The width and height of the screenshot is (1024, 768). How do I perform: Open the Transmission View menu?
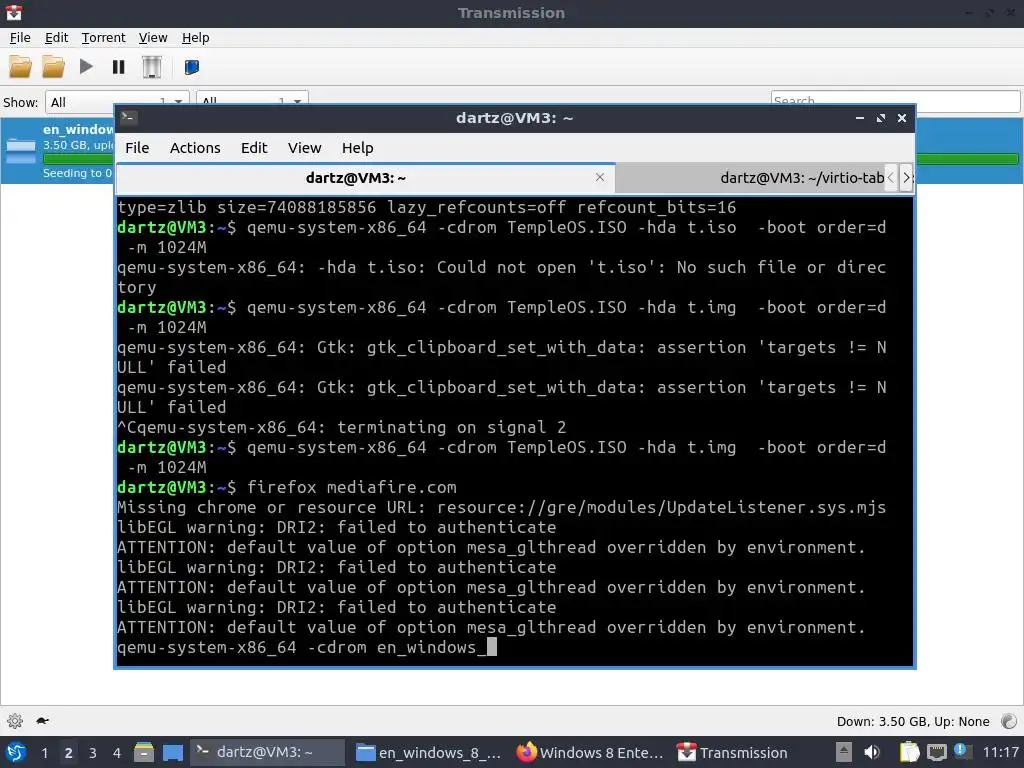153,38
